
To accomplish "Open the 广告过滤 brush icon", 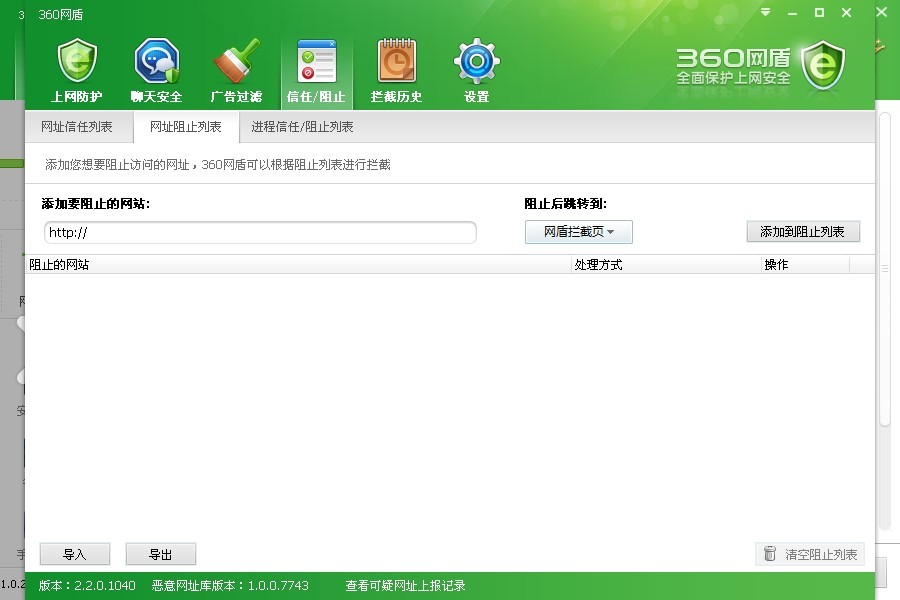I will click(x=236, y=61).
